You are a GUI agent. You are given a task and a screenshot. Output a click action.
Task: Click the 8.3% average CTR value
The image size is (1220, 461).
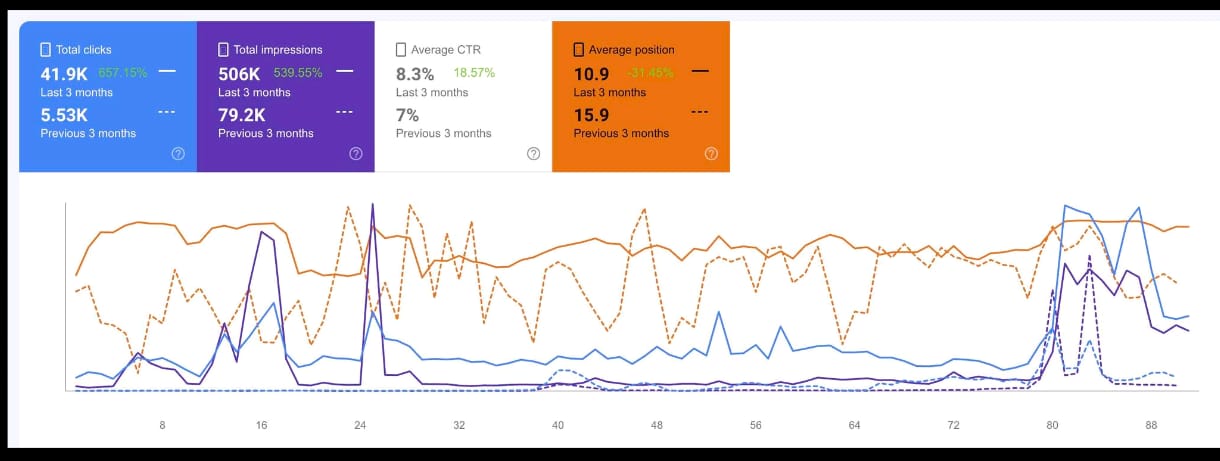pos(415,73)
